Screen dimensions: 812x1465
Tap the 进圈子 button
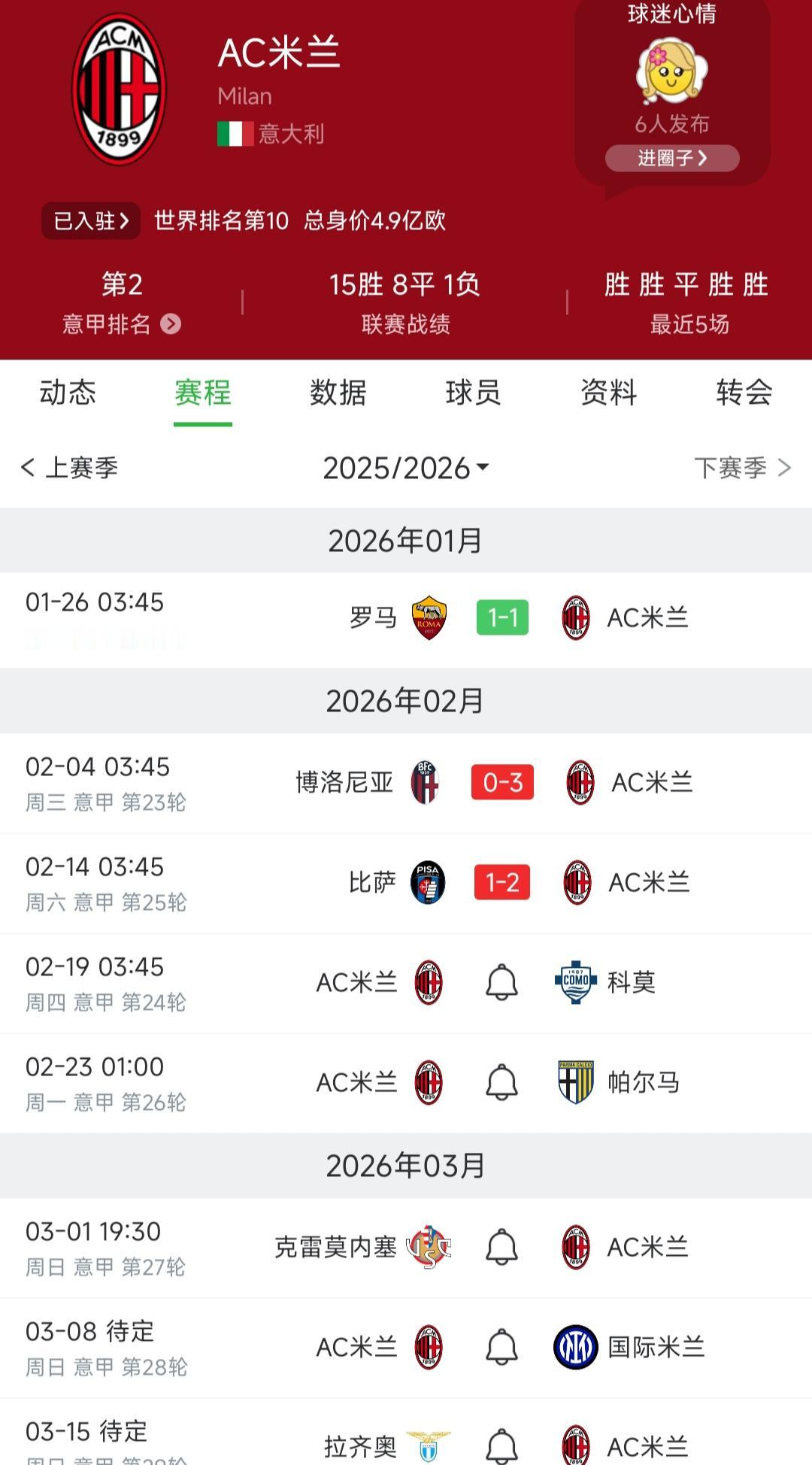tap(672, 158)
